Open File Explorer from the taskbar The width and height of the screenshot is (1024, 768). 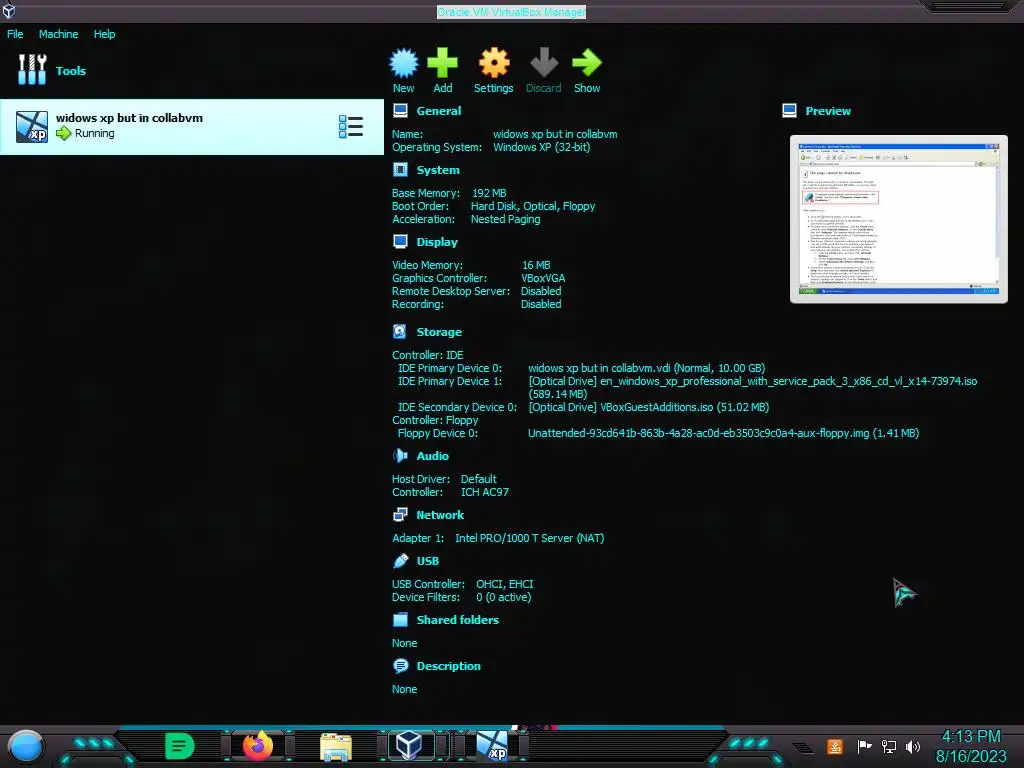(x=336, y=746)
